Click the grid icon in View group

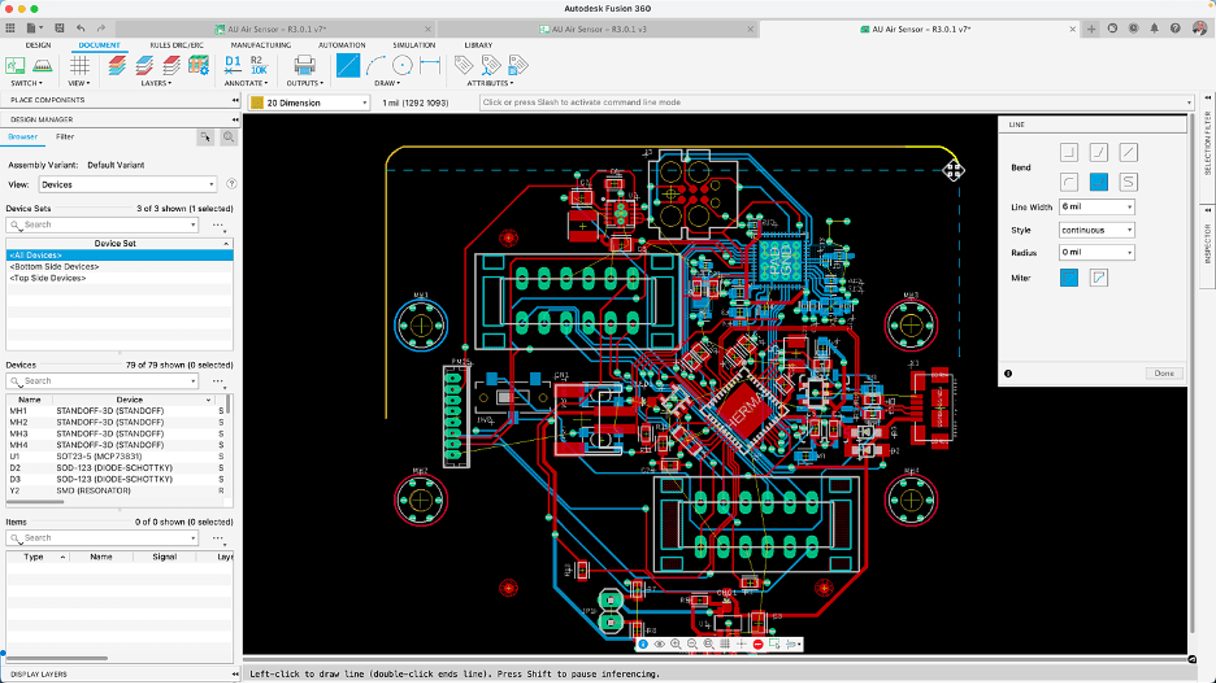(x=79, y=66)
